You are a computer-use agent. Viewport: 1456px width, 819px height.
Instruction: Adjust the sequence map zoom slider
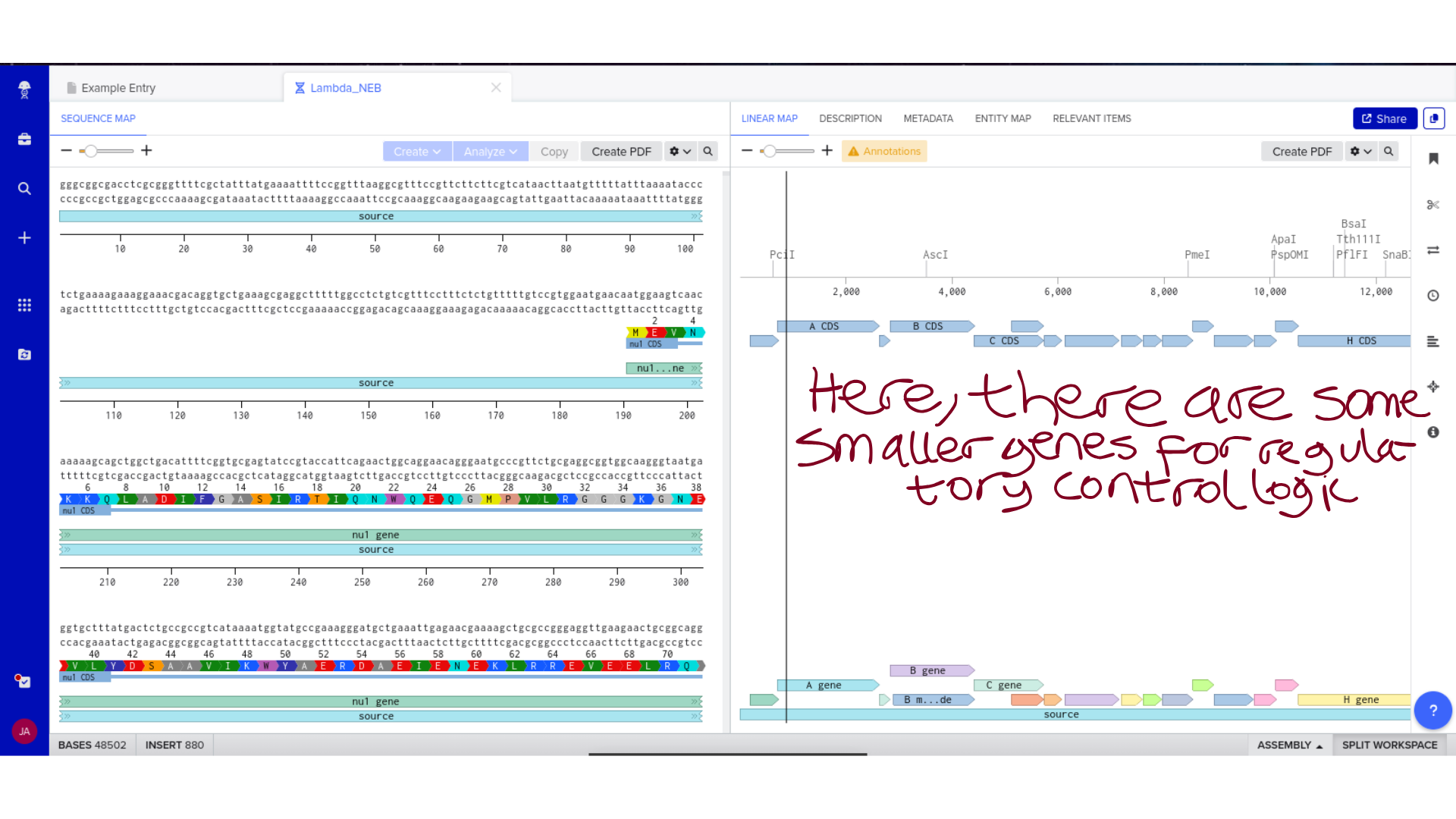(91, 151)
